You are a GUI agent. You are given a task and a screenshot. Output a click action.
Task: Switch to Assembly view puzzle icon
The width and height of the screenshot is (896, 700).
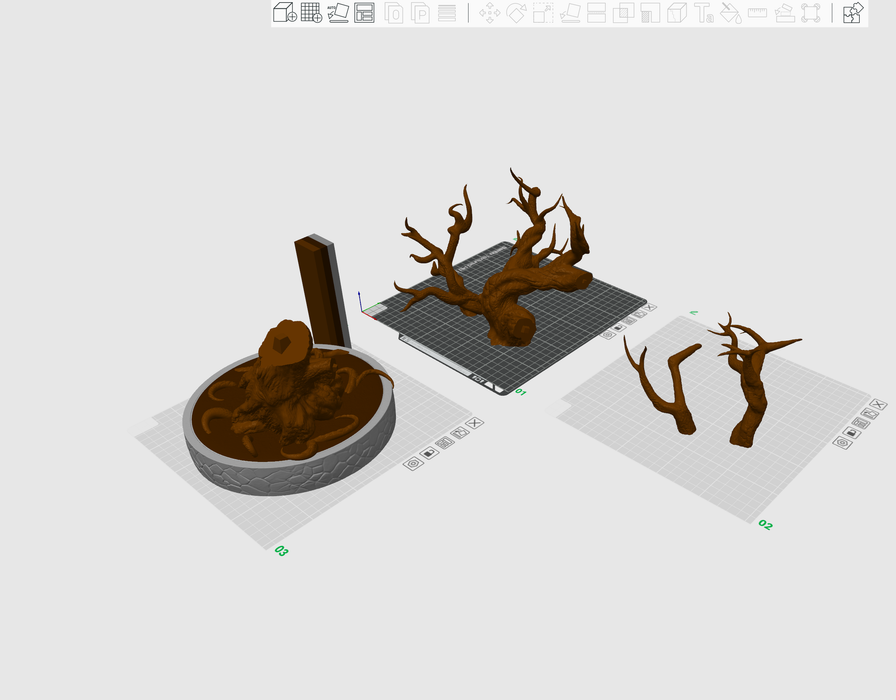coord(853,13)
